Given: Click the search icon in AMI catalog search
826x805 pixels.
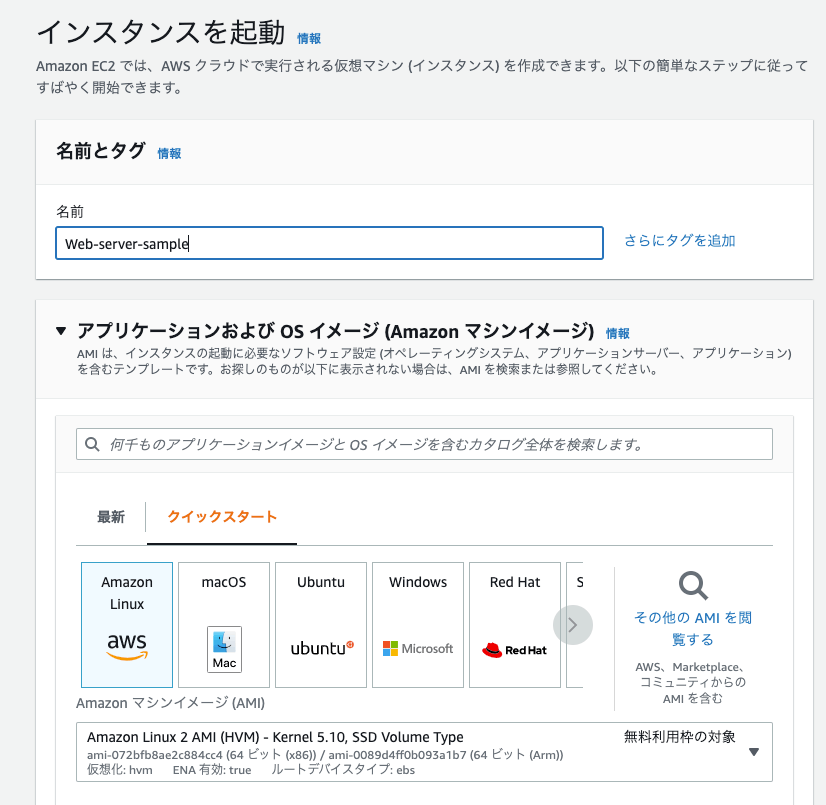Looking at the screenshot, I should [92, 444].
